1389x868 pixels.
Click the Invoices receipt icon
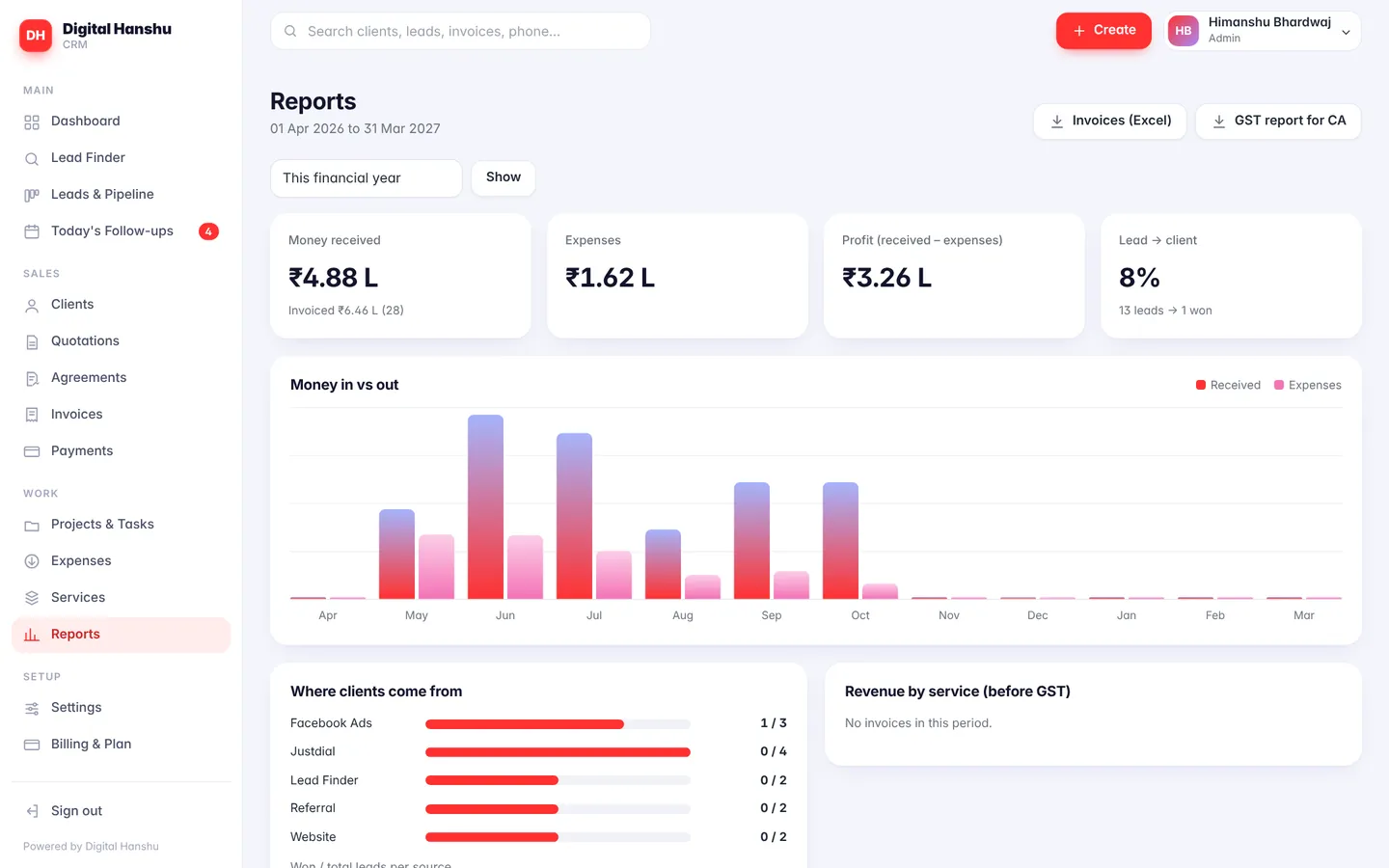(x=32, y=416)
